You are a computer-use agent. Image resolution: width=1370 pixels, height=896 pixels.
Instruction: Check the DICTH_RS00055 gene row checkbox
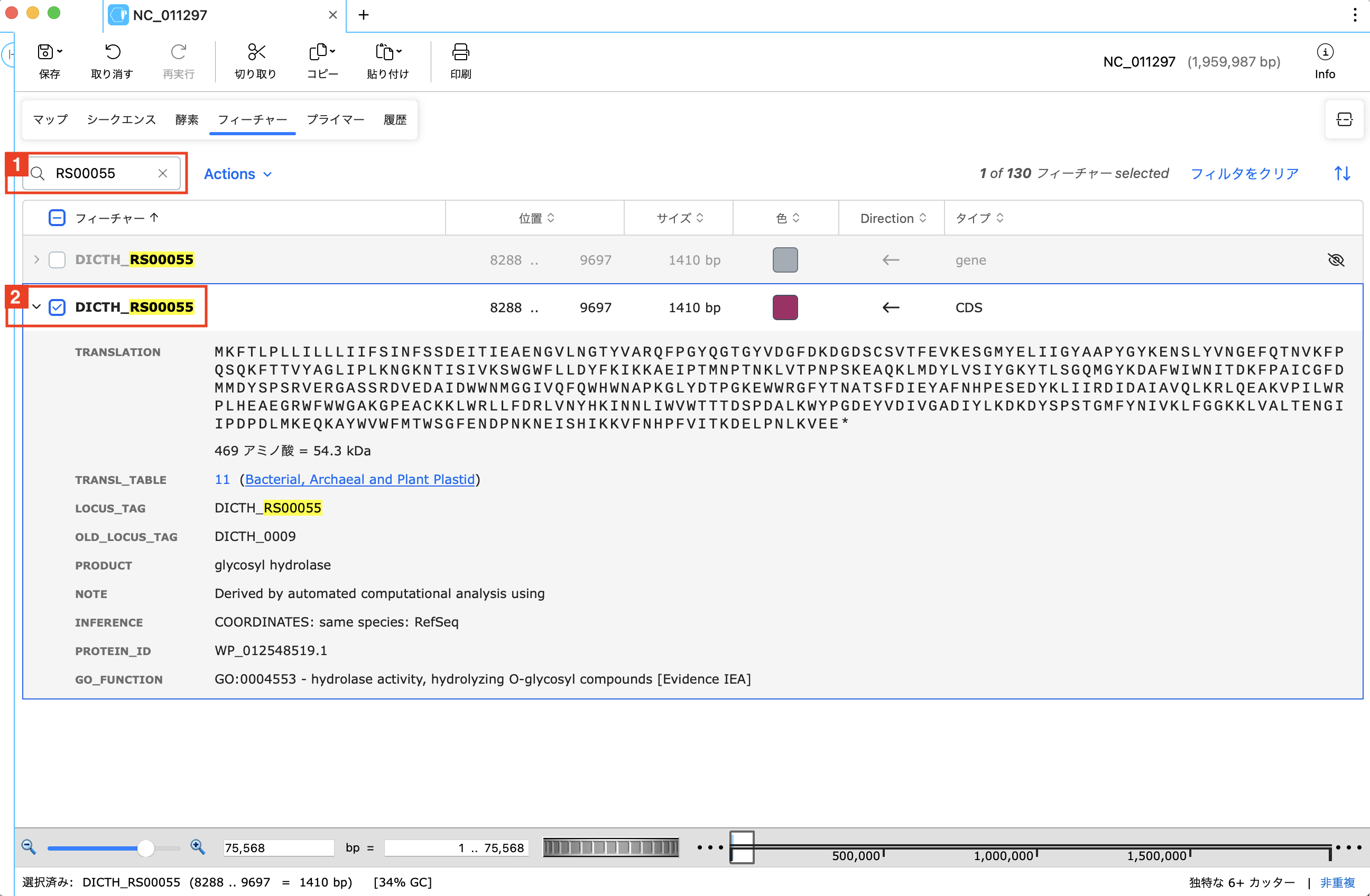(57, 260)
